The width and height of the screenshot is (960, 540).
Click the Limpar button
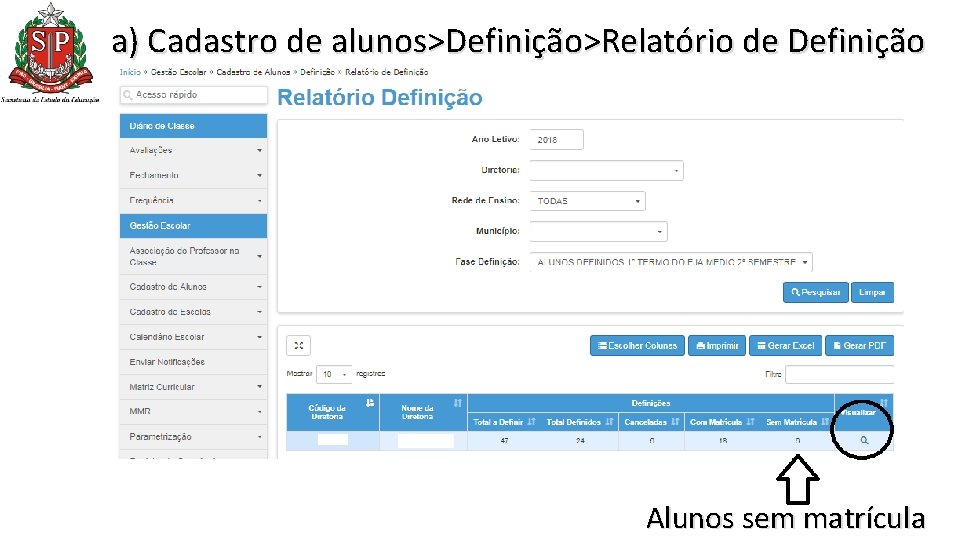point(872,292)
